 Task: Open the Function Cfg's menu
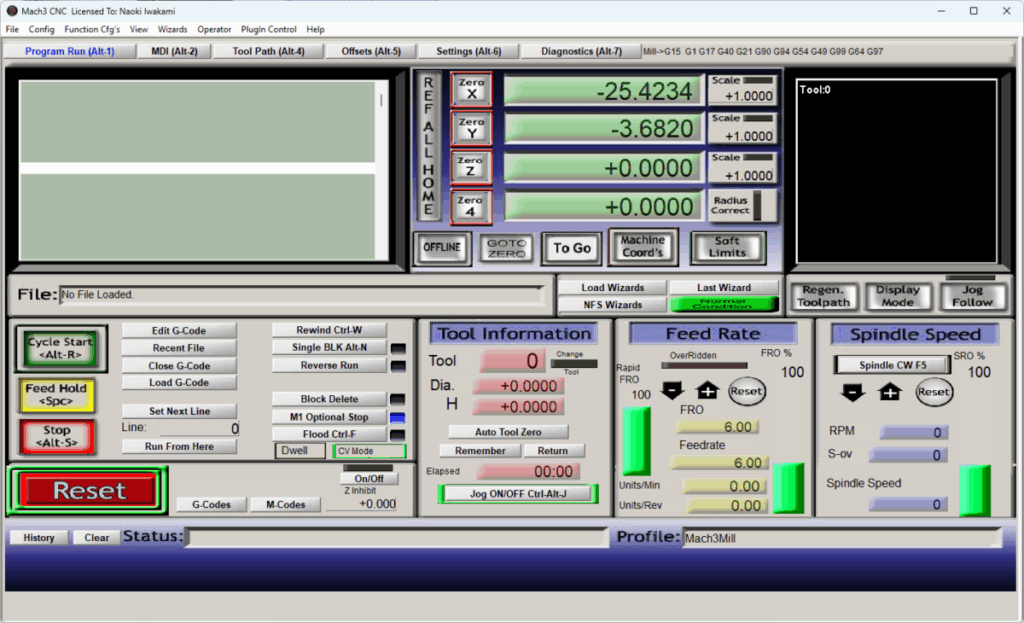(x=92, y=29)
